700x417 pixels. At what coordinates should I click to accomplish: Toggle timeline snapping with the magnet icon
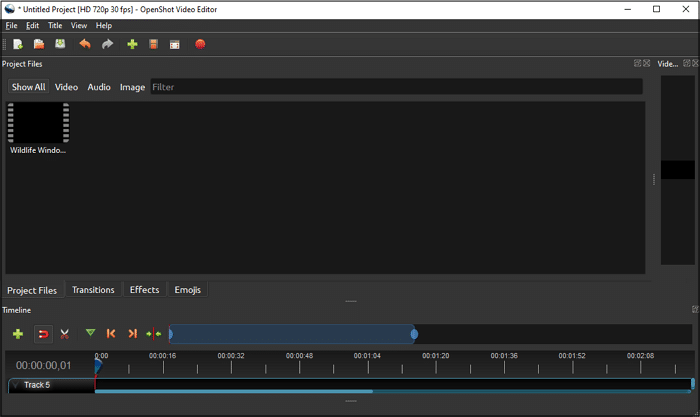point(42,334)
